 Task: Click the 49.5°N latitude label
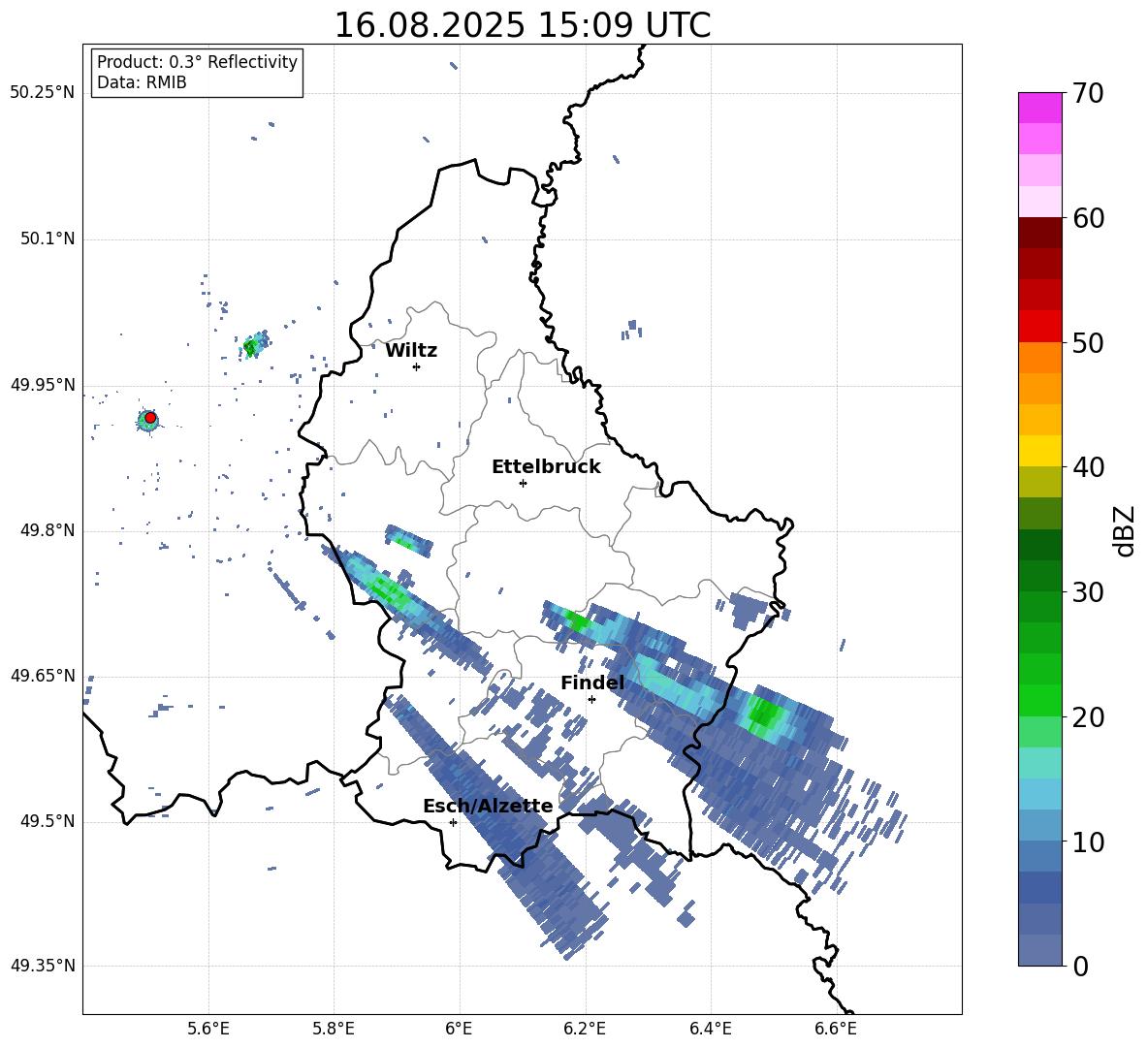click(48, 821)
